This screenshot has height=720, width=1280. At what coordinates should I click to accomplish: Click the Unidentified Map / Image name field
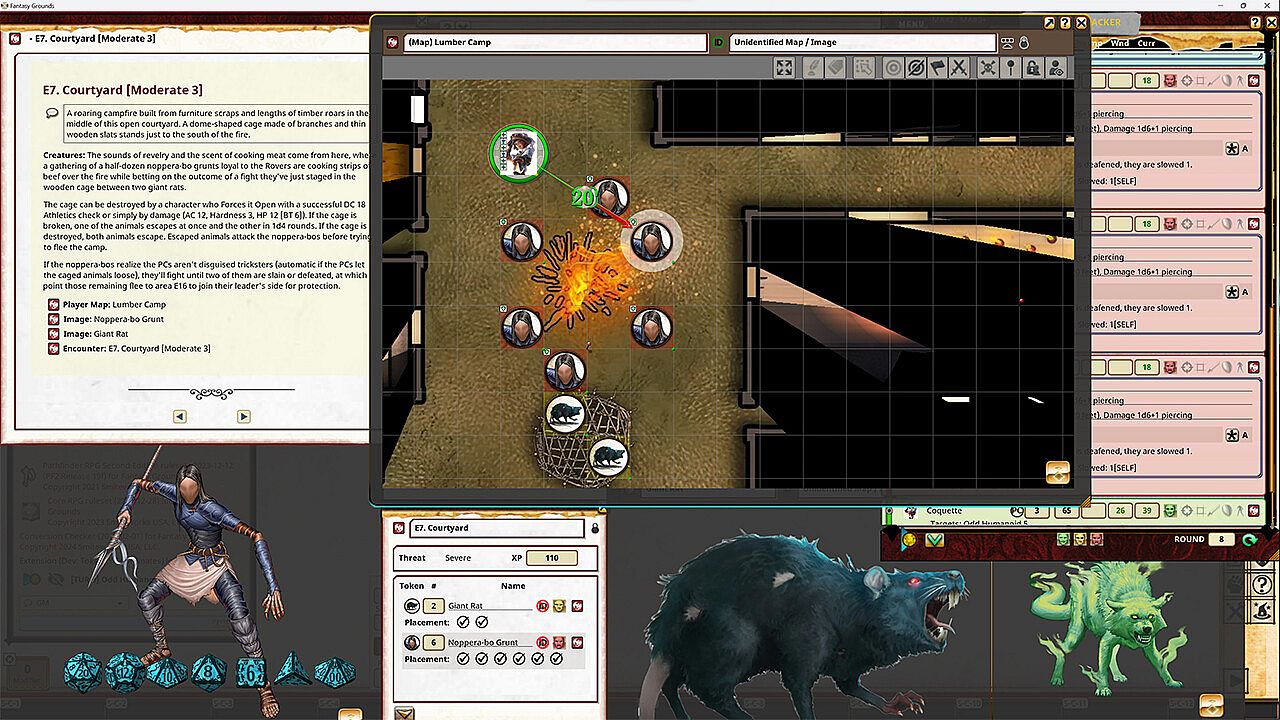click(x=863, y=42)
